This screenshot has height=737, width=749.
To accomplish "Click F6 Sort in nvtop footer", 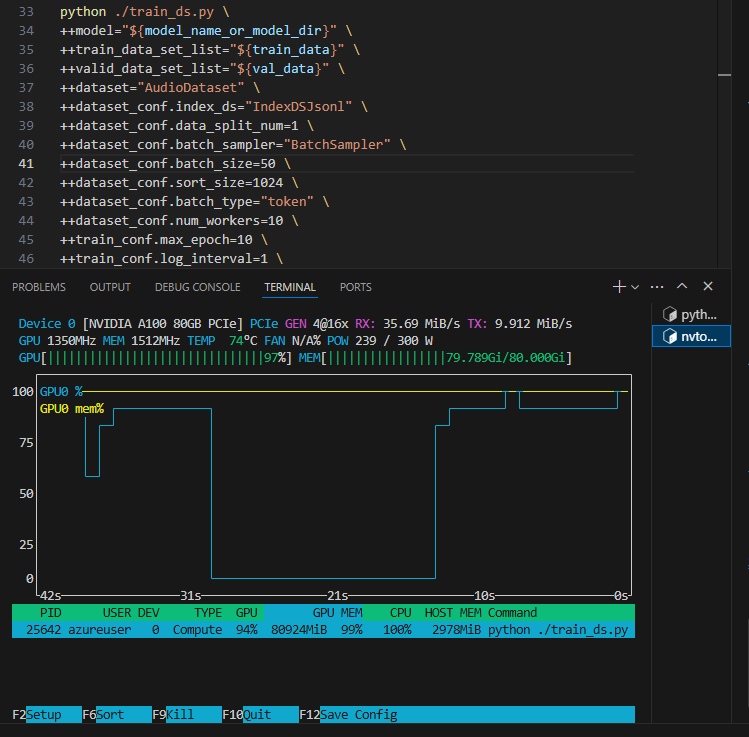I will click(x=110, y=715).
